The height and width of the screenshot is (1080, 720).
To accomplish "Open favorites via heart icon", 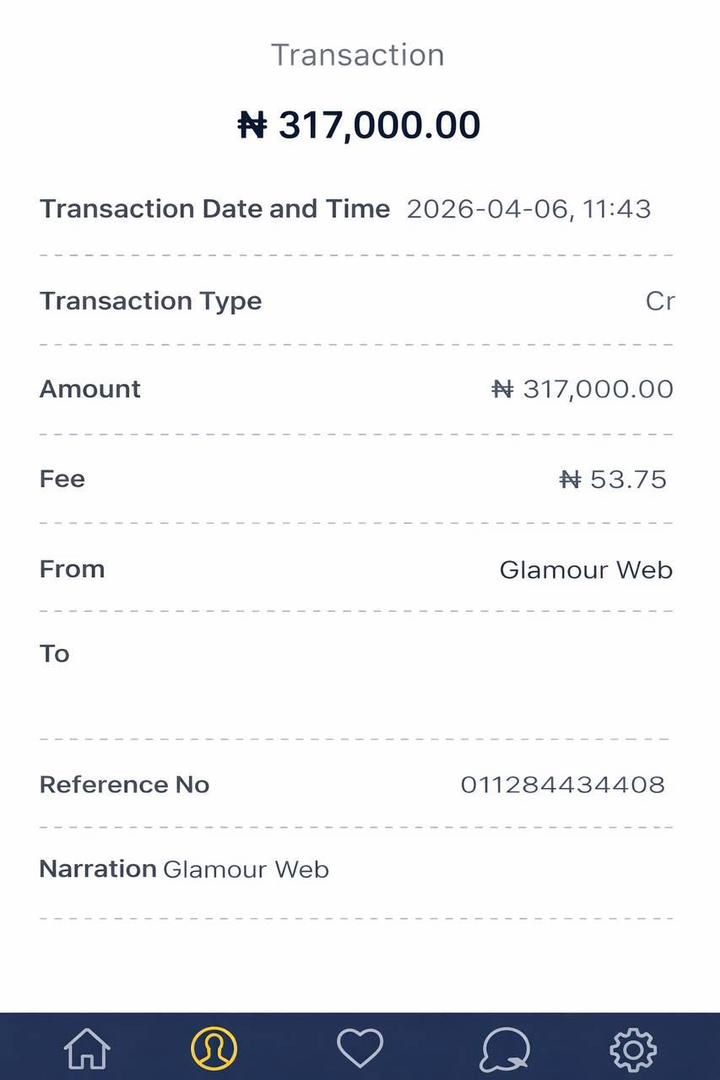I will [x=360, y=1049].
